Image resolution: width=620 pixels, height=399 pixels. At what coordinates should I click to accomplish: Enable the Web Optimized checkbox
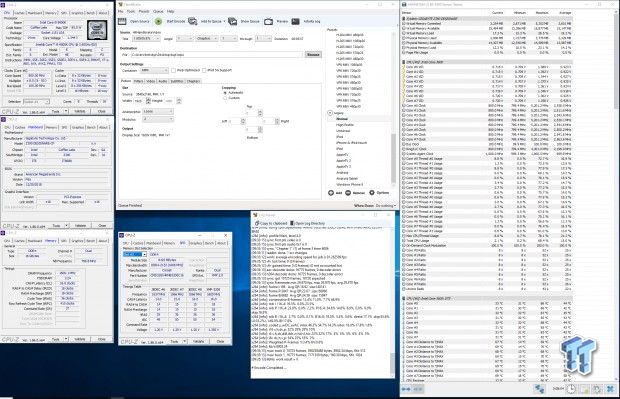coord(173,70)
